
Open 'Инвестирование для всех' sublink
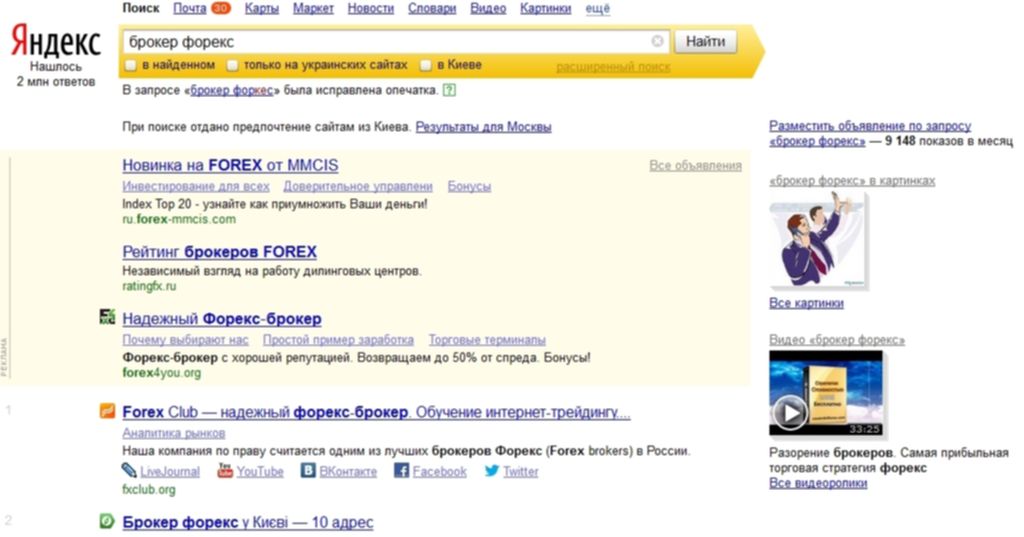pos(196,186)
